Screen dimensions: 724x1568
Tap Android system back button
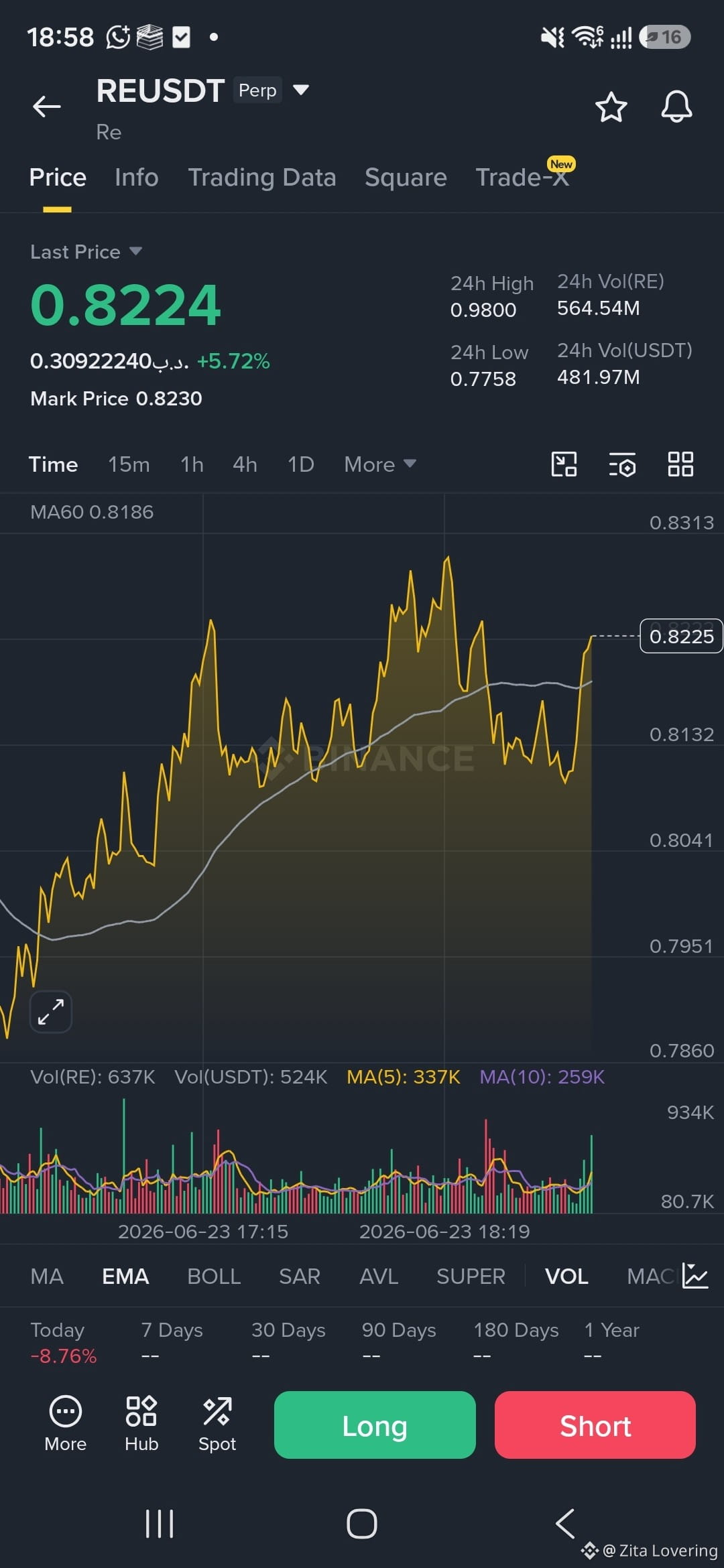(x=565, y=1524)
